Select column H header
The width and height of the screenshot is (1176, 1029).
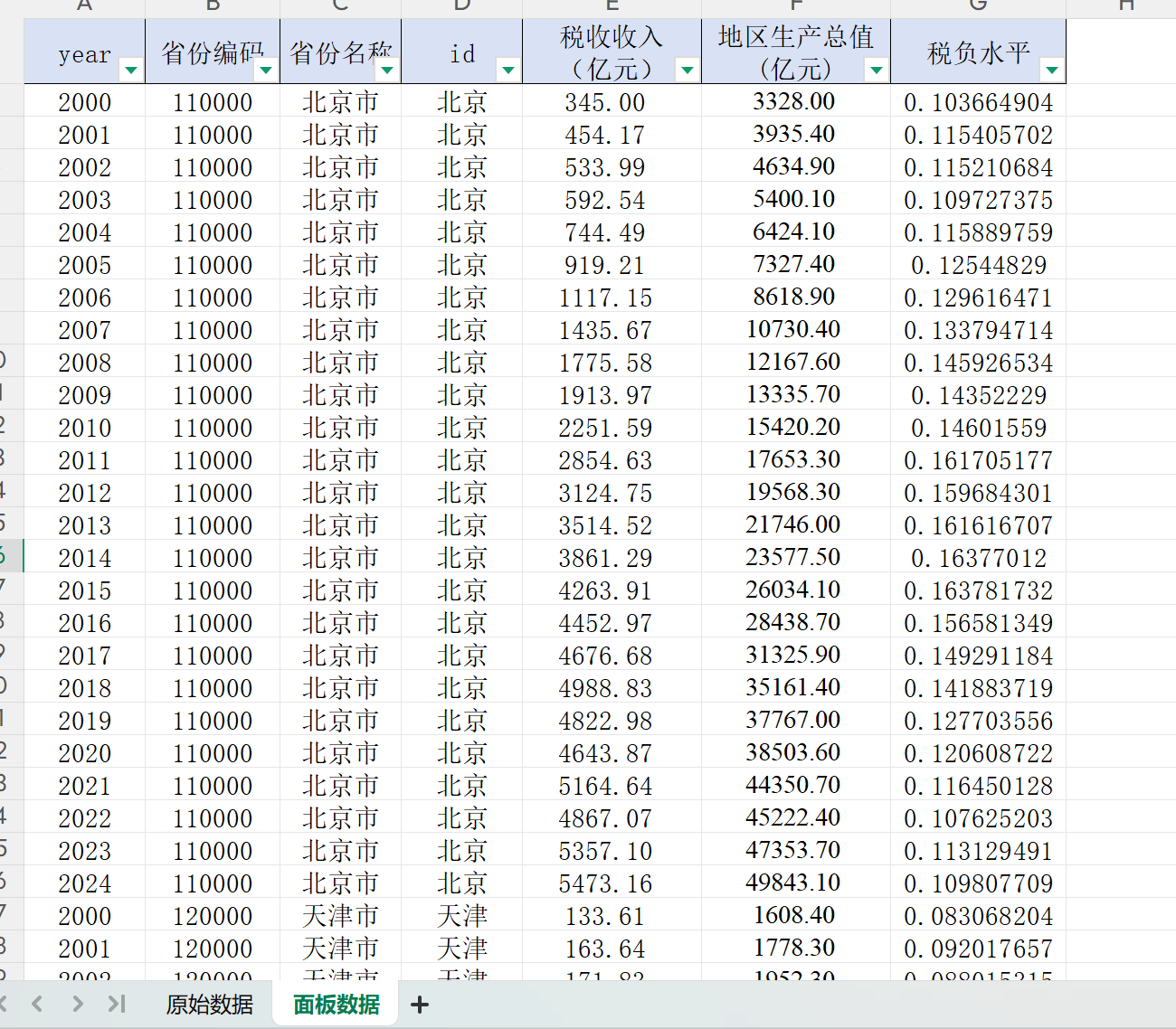[x=1126, y=6]
